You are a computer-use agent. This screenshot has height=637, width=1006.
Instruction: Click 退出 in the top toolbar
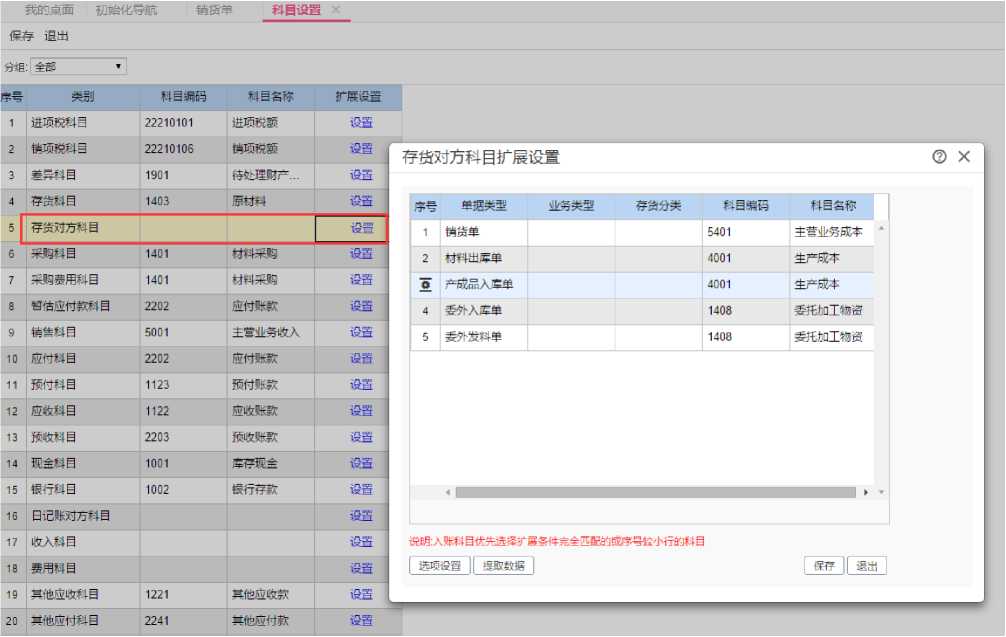pyautogui.click(x=57, y=36)
